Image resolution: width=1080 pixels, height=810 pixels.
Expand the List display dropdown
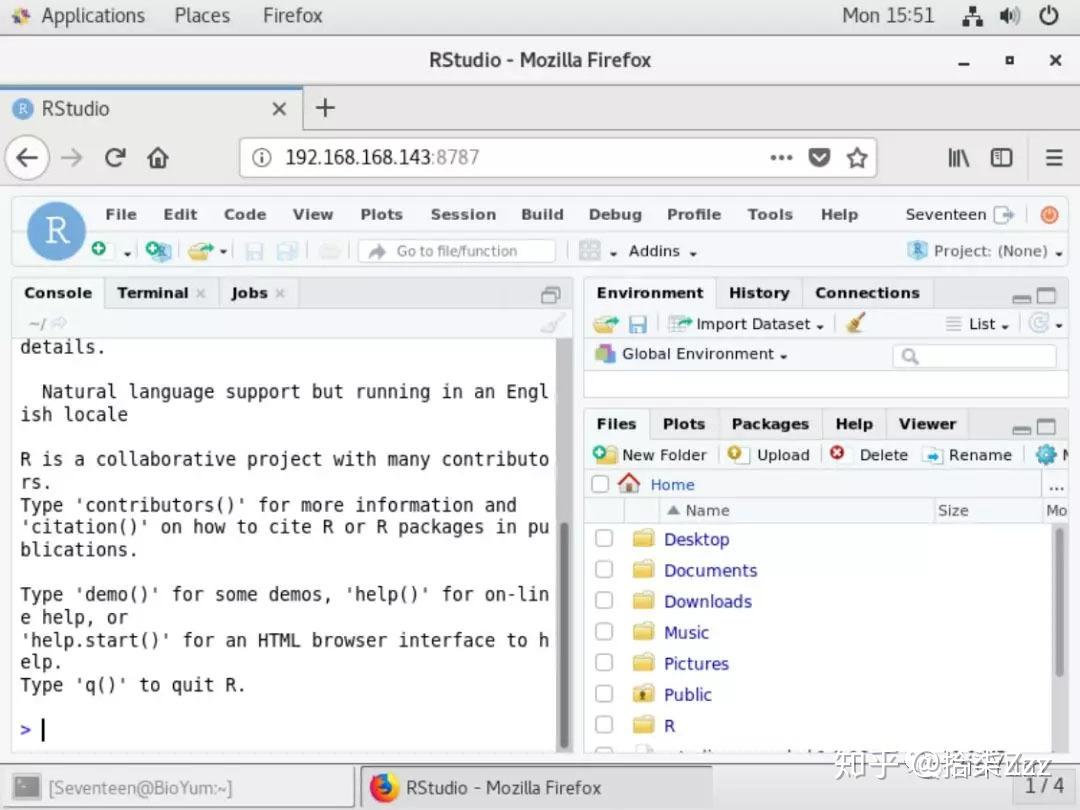(x=977, y=323)
